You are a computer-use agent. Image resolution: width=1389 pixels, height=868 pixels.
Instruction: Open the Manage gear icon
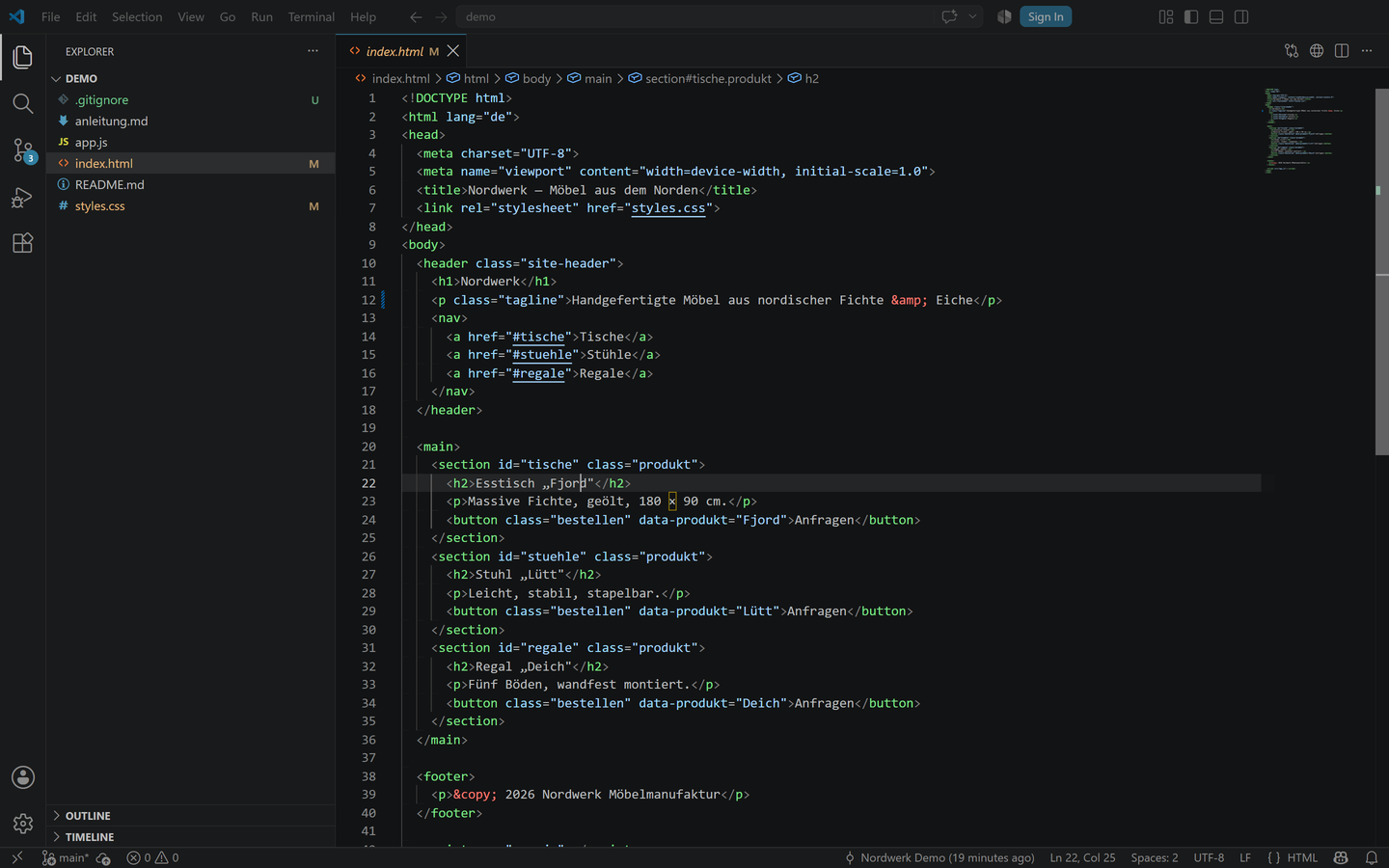point(23,824)
